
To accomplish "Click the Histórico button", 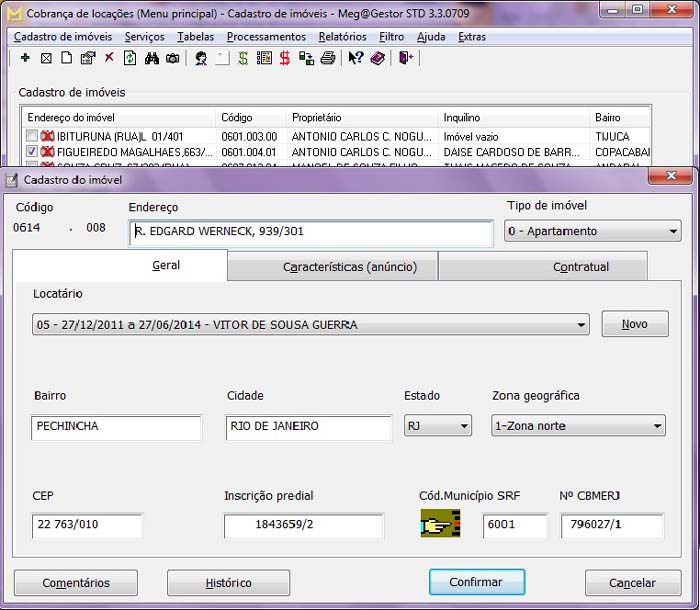I will [x=228, y=583].
